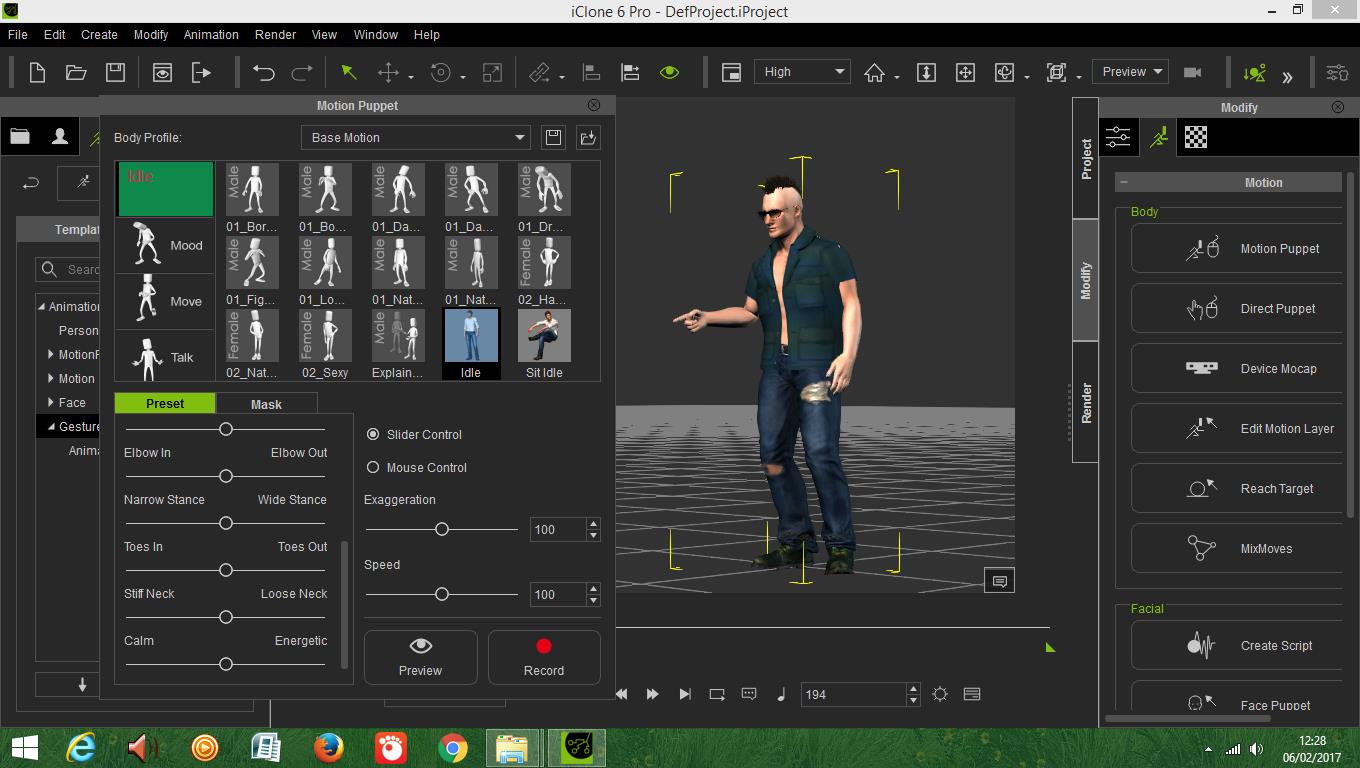Open the Reach Target tool

pyautogui.click(x=1236, y=488)
